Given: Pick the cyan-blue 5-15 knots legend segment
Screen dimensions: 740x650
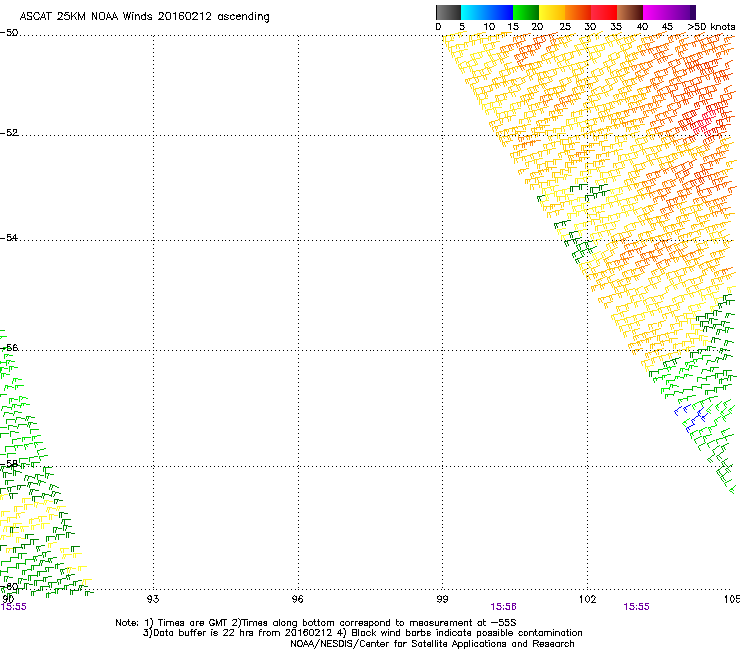Looking at the screenshot, I should coord(487,12).
